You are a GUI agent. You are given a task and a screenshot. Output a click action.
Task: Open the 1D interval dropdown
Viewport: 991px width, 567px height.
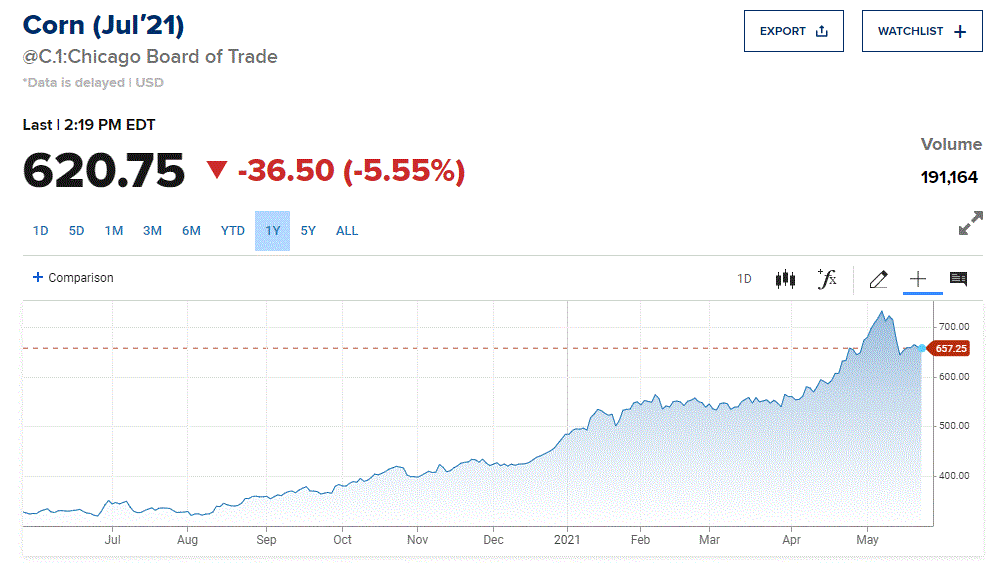[744, 279]
